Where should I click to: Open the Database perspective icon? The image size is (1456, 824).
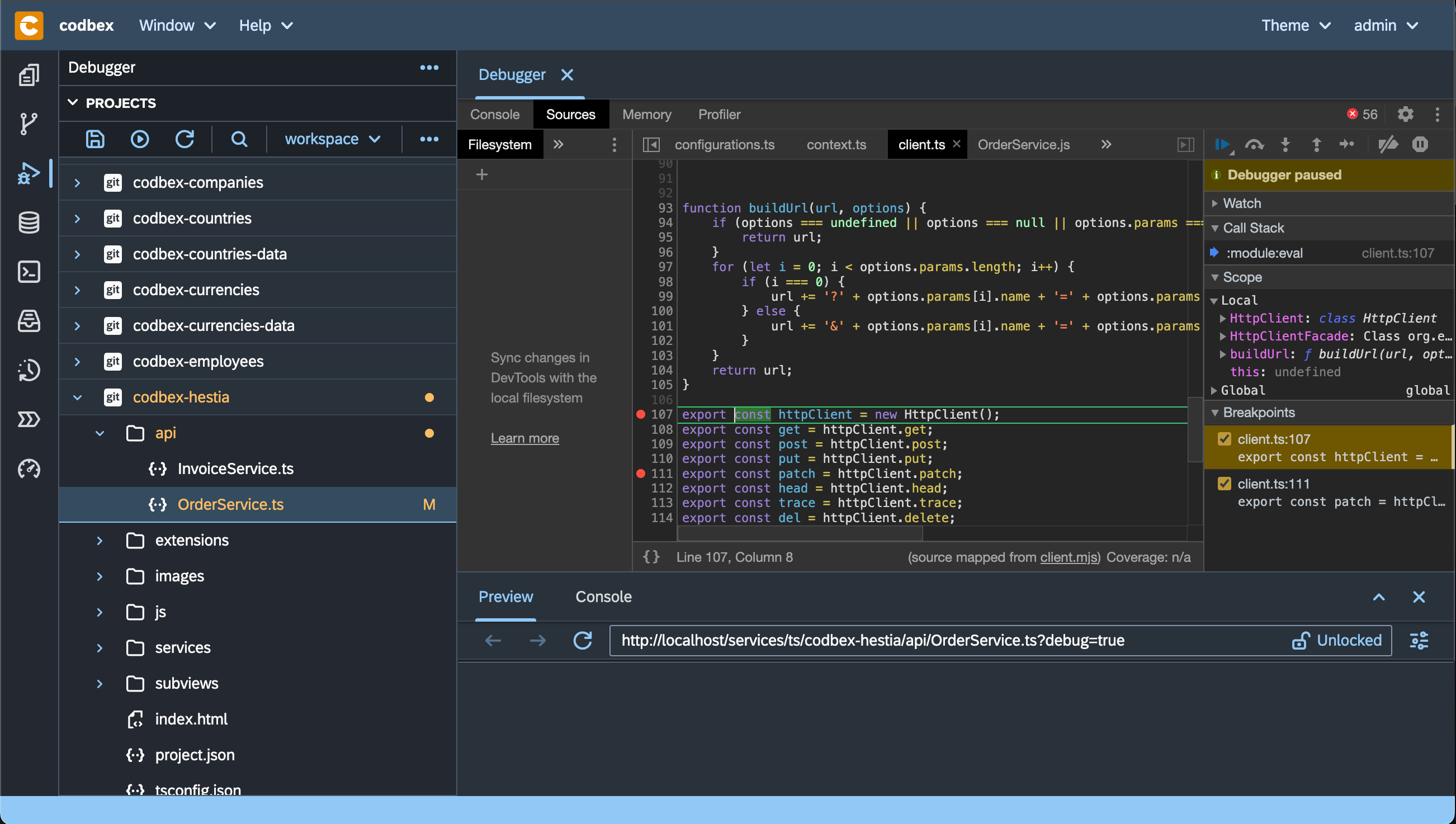coord(29,222)
